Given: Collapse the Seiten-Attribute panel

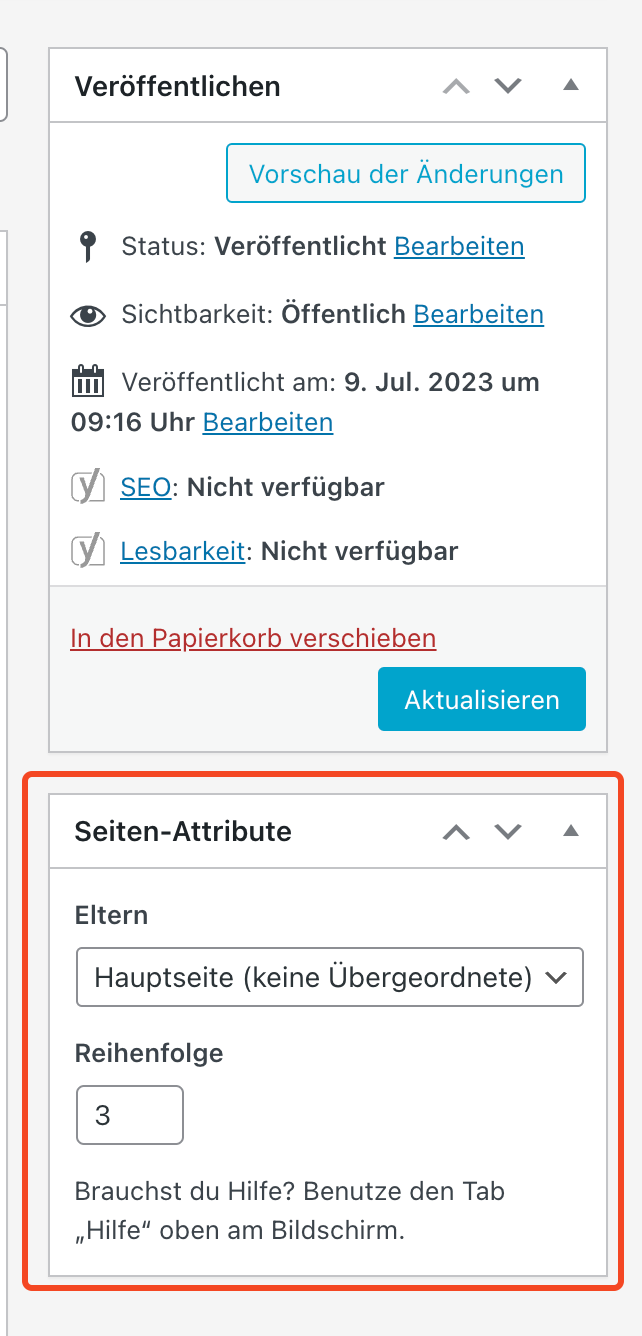Looking at the screenshot, I should pos(571,831).
